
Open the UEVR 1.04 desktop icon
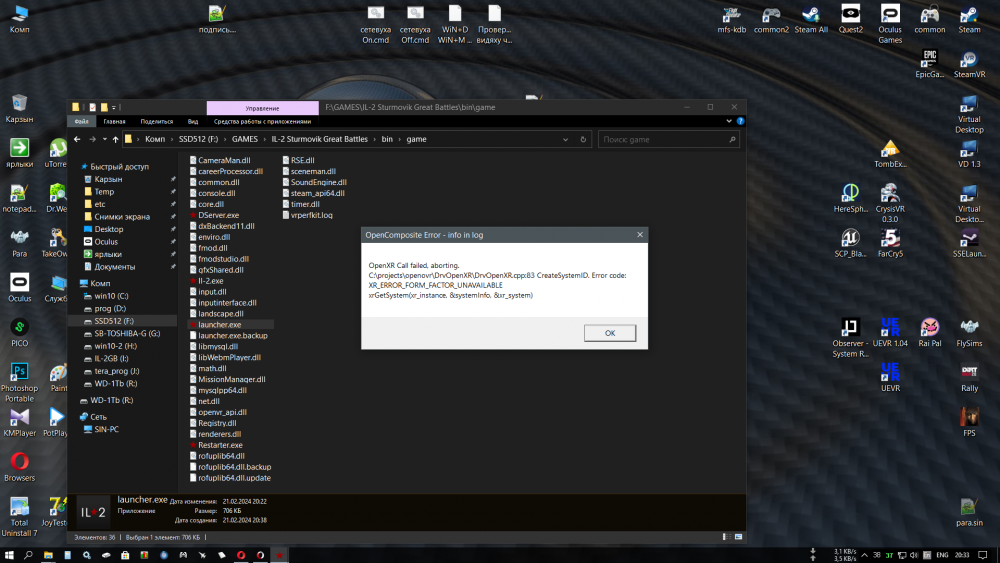pyautogui.click(x=890, y=333)
